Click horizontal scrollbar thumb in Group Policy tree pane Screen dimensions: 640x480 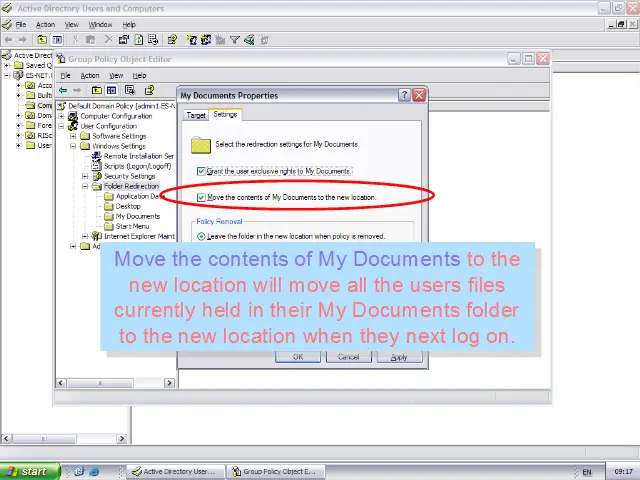point(100,383)
